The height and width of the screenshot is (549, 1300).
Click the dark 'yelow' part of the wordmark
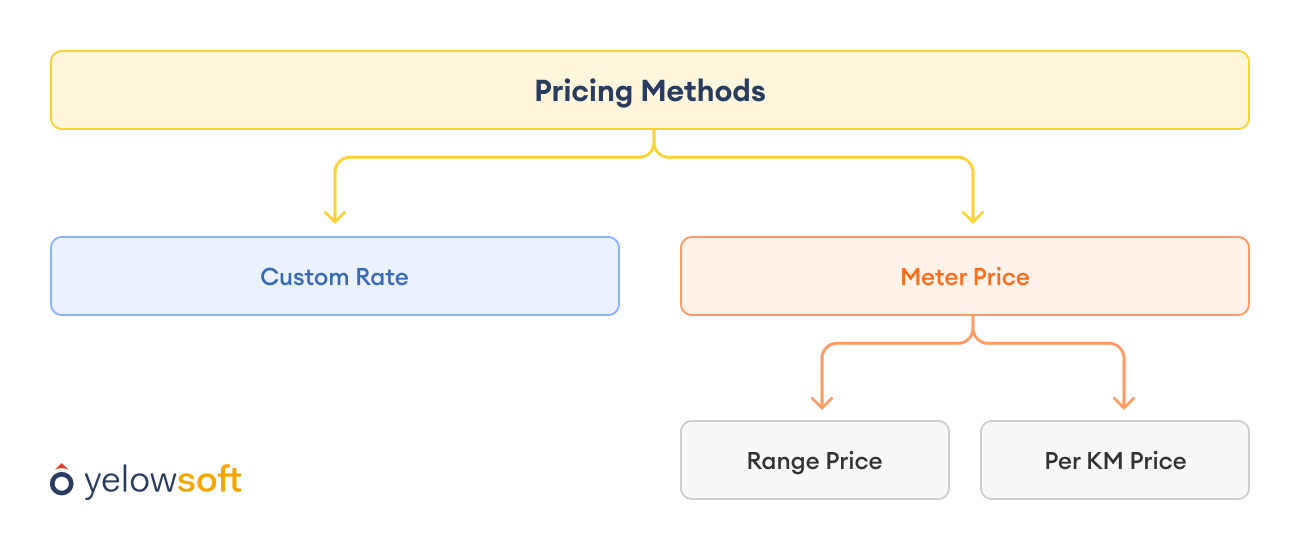pos(130,481)
